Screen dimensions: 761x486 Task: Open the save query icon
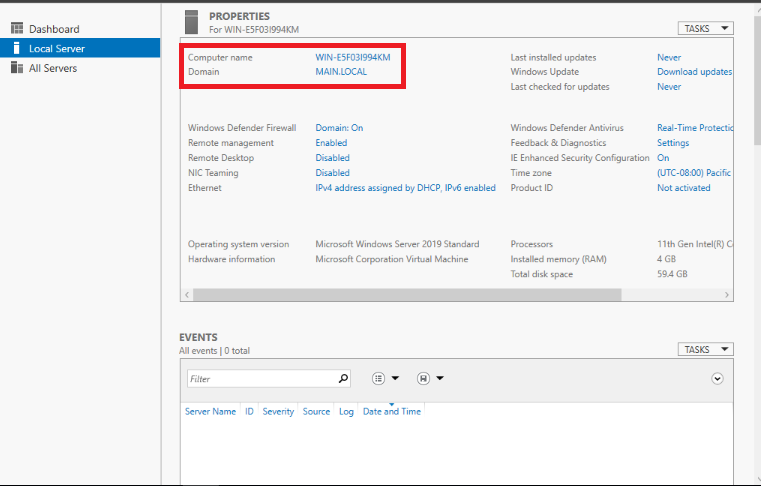(423, 378)
